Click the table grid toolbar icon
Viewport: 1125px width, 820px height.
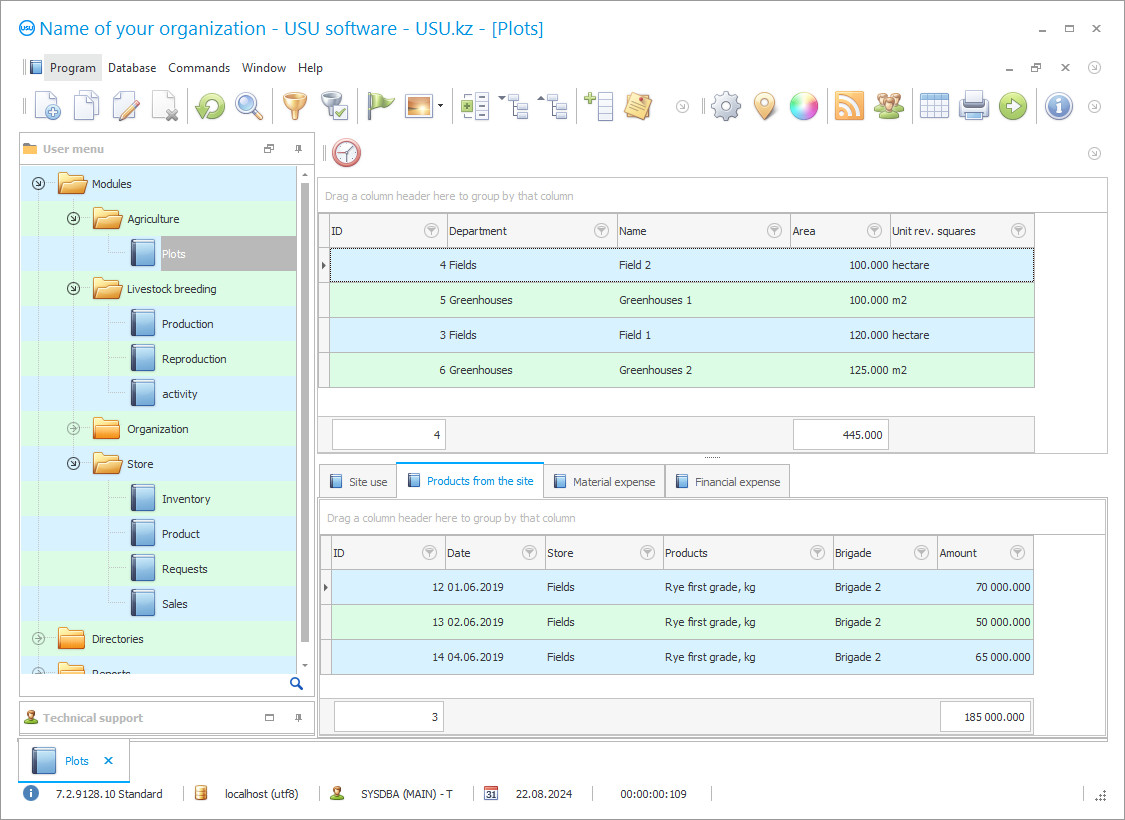tap(934, 106)
